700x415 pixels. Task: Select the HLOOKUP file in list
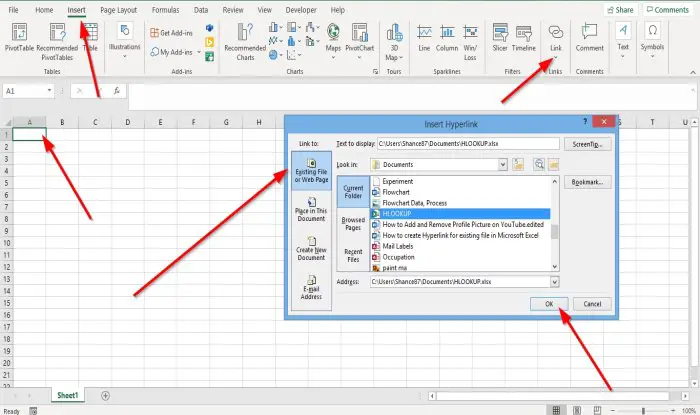(x=460, y=214)
